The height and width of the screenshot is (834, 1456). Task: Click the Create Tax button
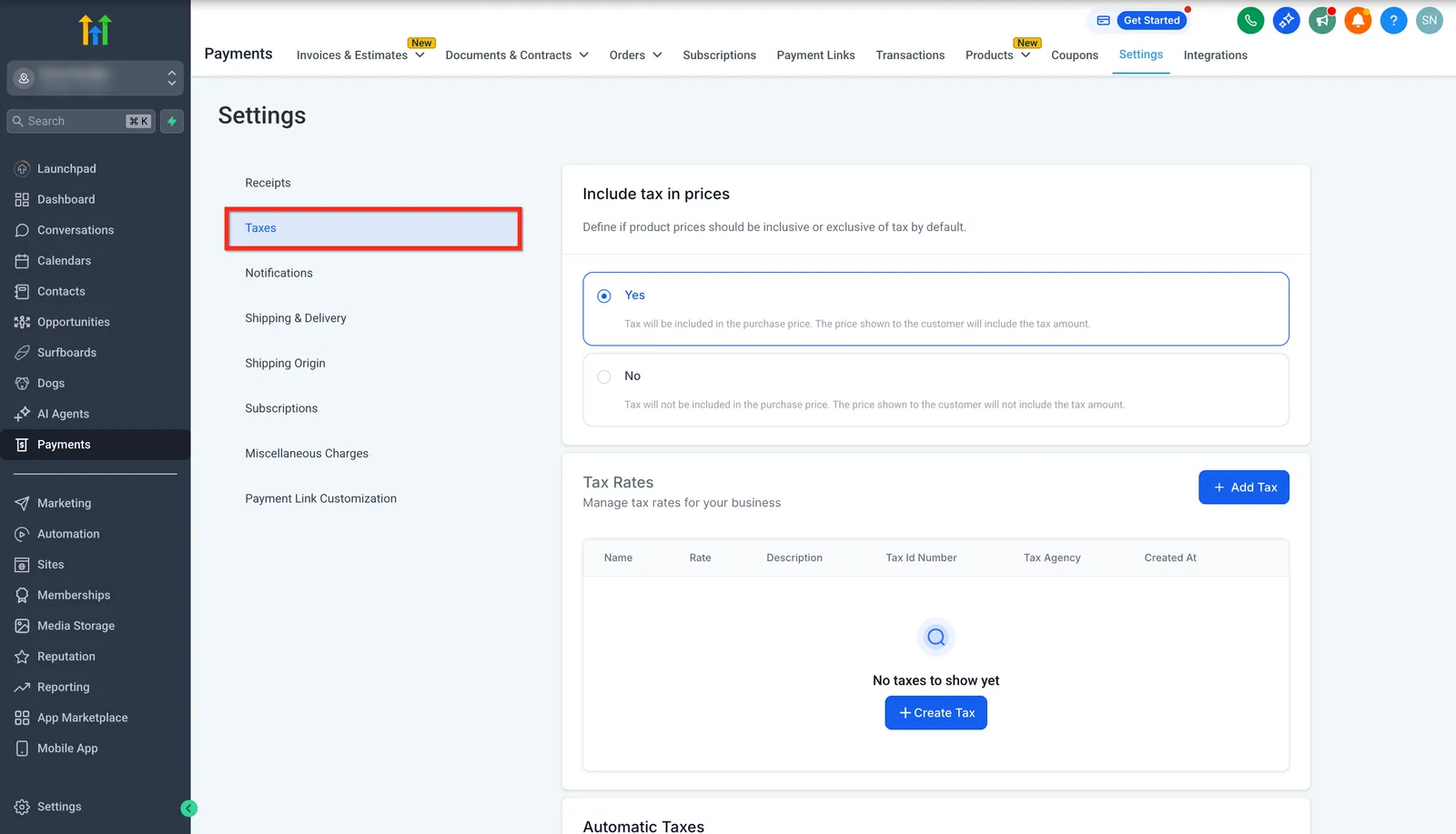pyautogui.click(x=935, y=713)
